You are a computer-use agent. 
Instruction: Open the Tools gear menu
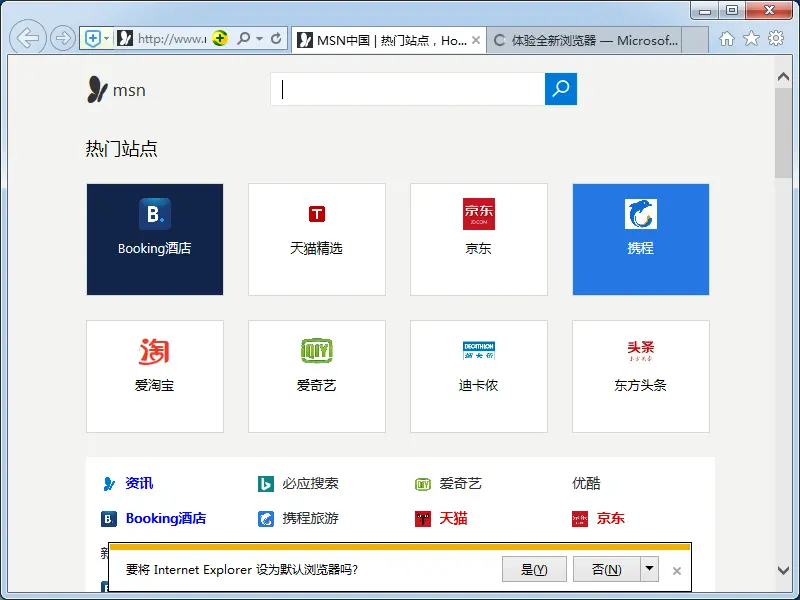coord(776,39)
